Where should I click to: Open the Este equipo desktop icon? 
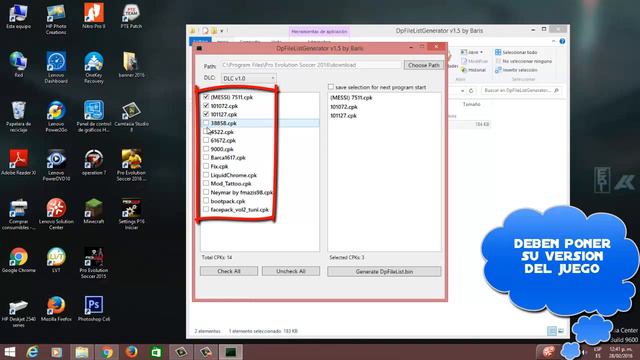pyautogui.click(x=18, y=17)
